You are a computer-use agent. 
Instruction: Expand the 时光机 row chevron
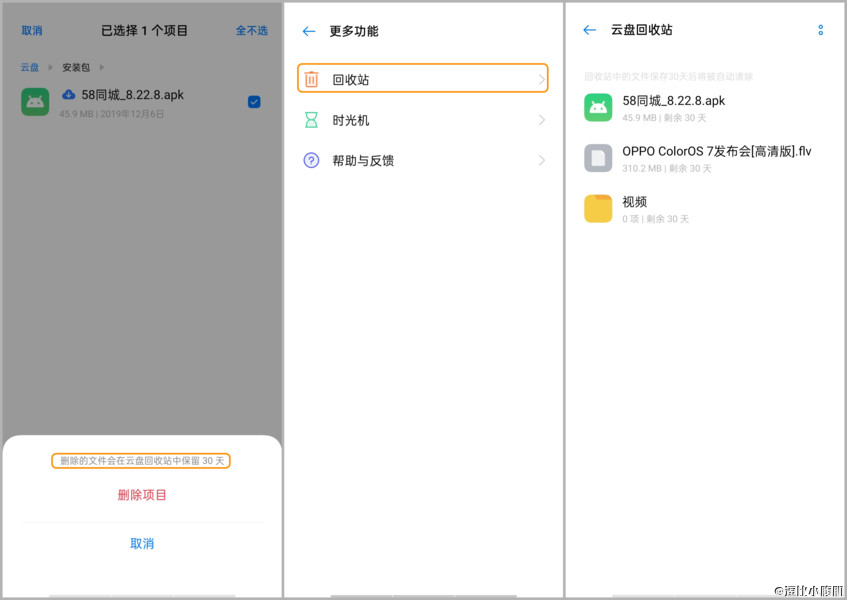pyautogui.click(x=540, y=119)
